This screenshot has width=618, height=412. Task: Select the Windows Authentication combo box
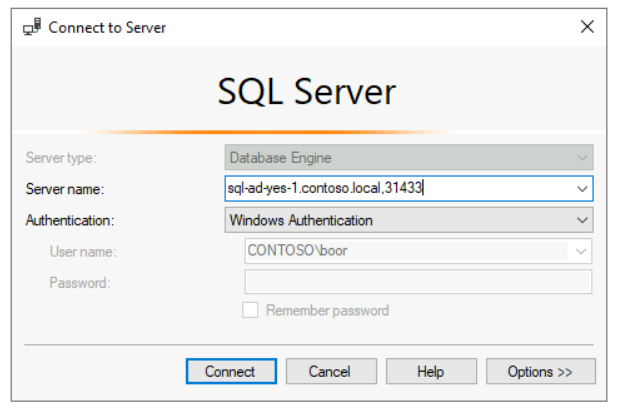pos(409,220)
